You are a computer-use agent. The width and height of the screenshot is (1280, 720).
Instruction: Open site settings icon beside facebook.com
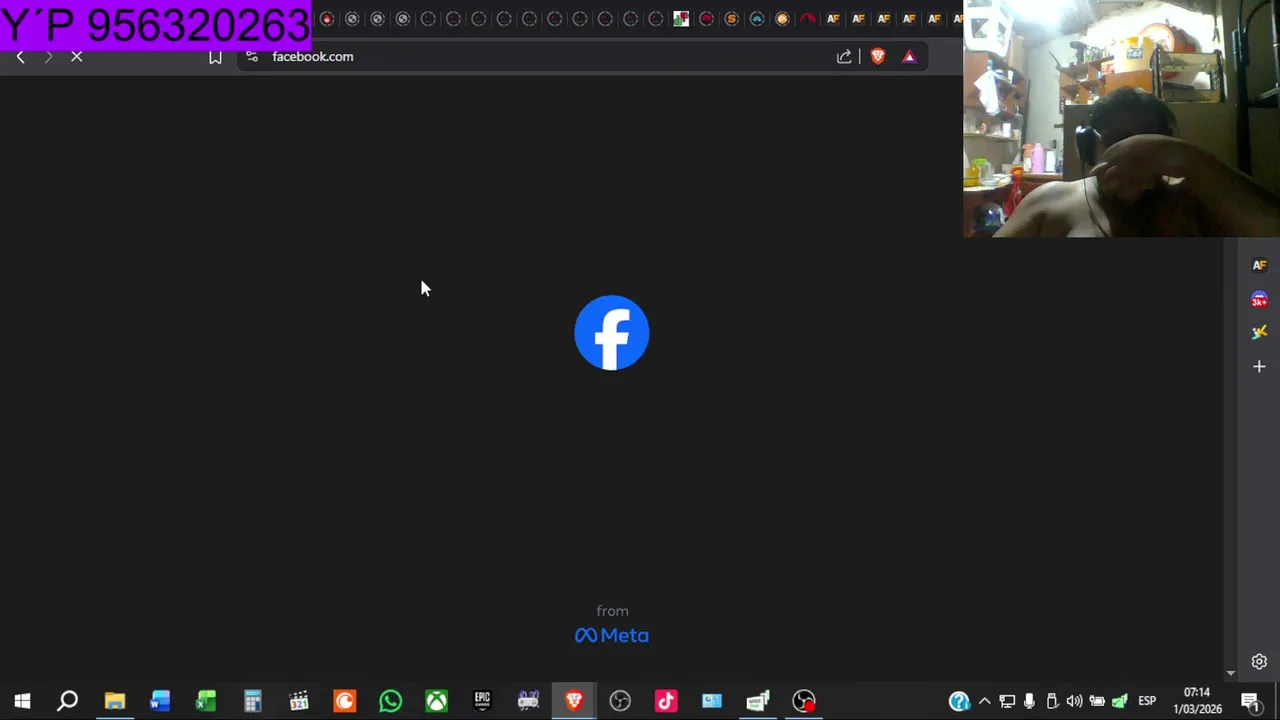tap(252, 57)
